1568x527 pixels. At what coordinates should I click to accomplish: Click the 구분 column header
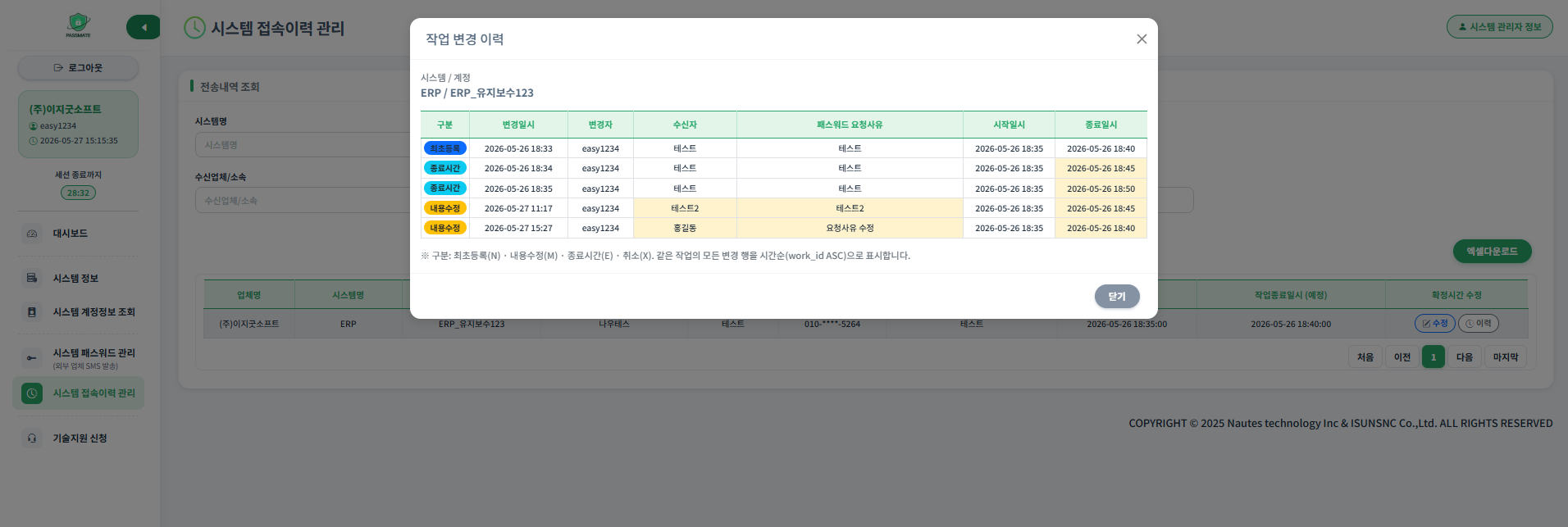coord(444,125)
